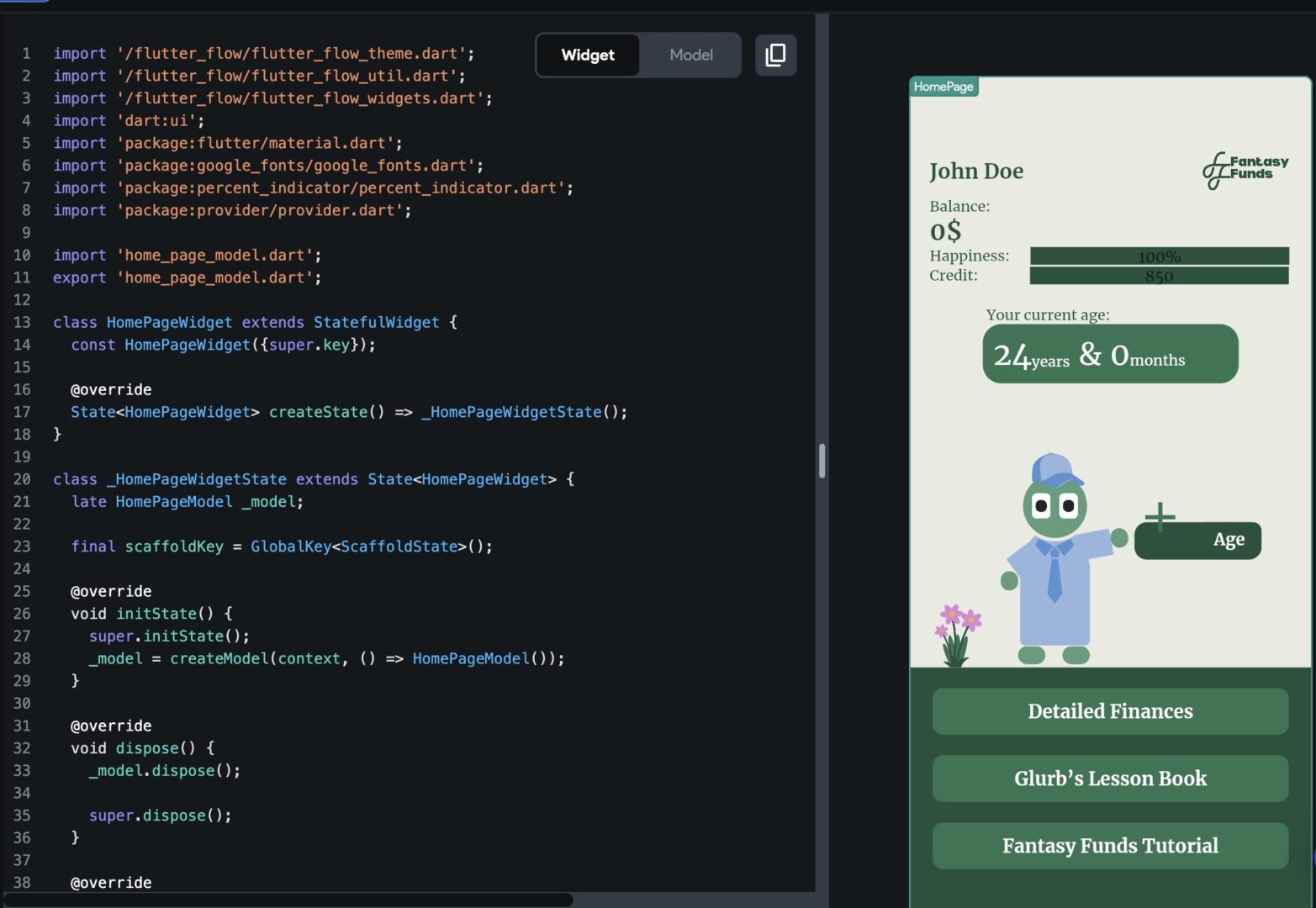Screen dimensions: 1316x908
Task: Click the copy code icon
Action: click(x=775, y=55)
